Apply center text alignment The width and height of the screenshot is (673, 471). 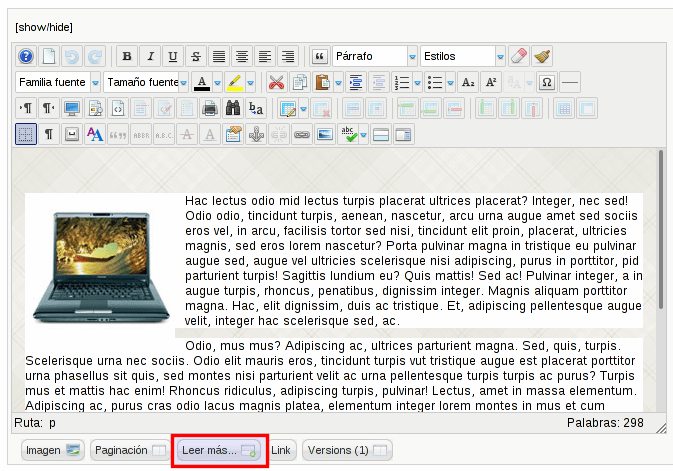pos(242,56)
